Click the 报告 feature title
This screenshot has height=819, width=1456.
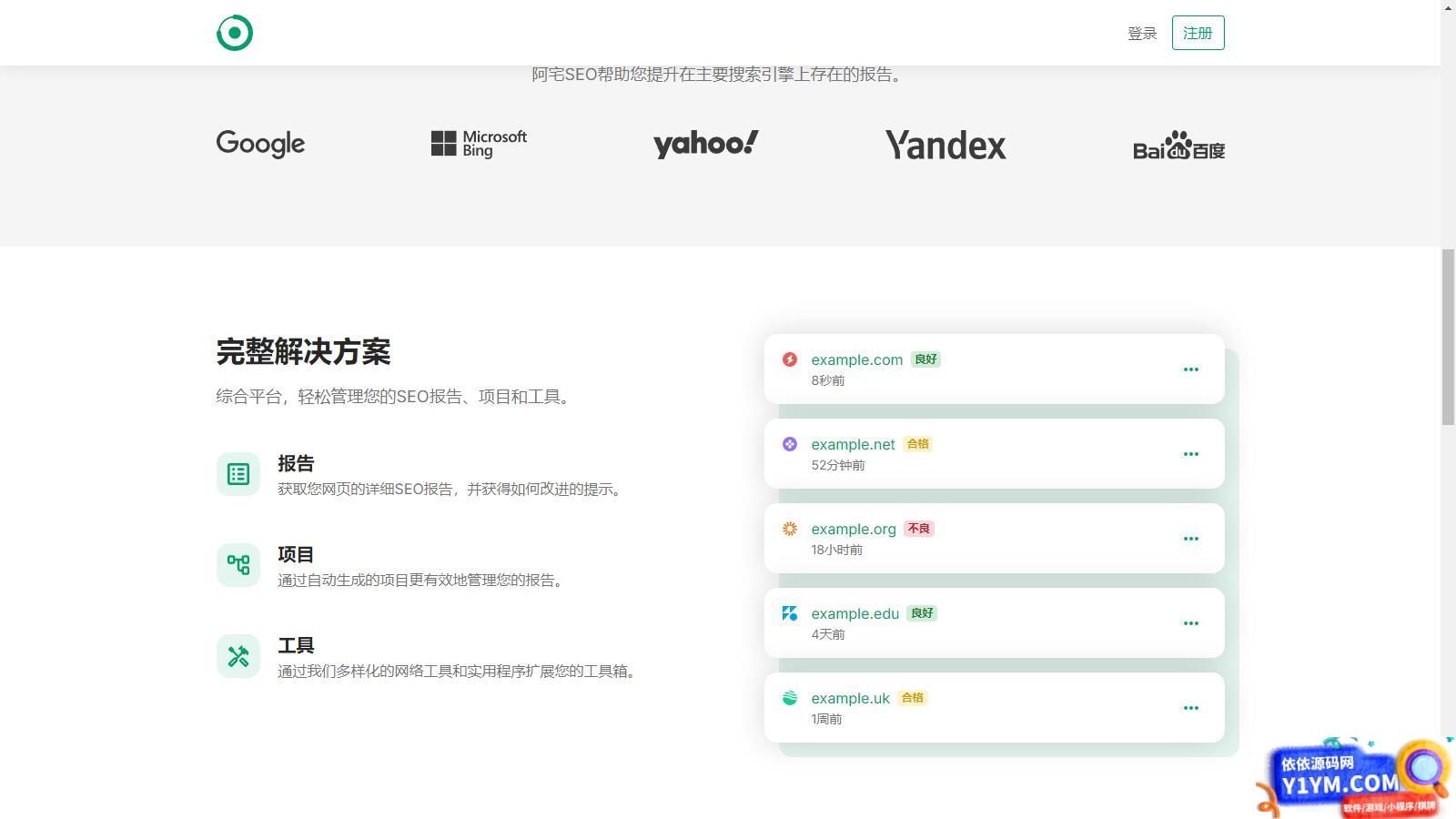296,463
